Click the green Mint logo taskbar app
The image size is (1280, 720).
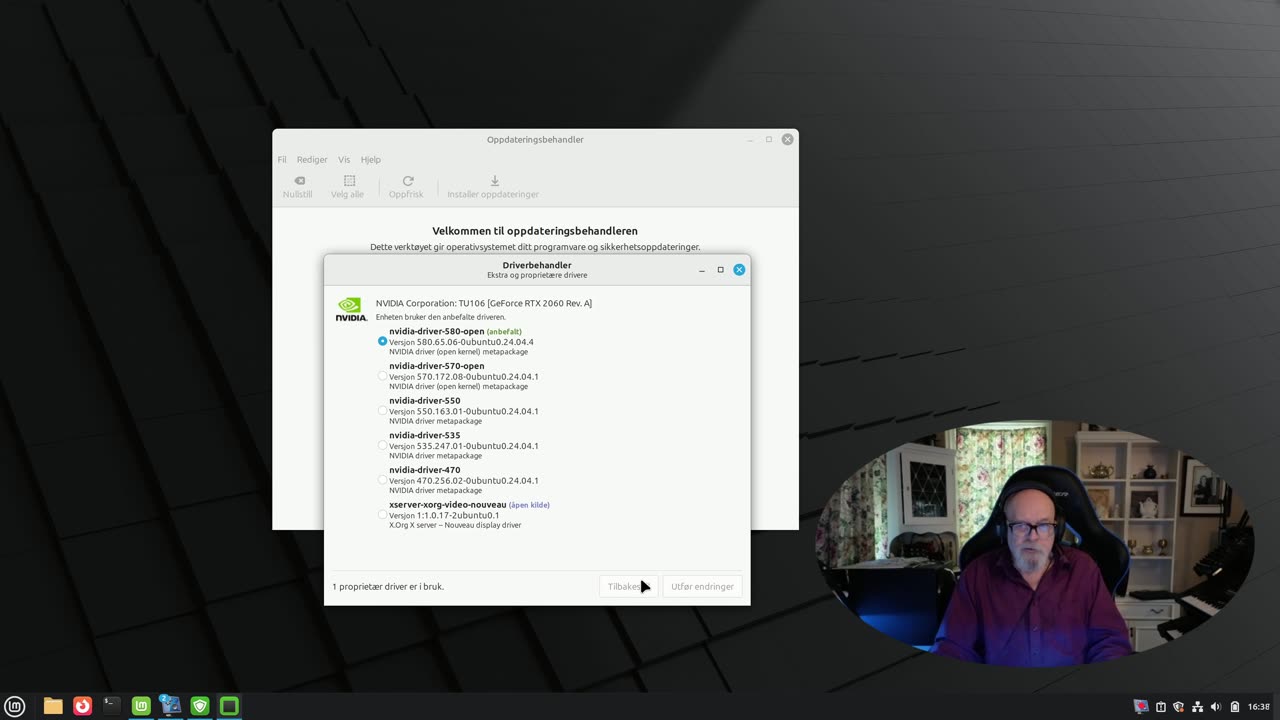coord(141,706)
